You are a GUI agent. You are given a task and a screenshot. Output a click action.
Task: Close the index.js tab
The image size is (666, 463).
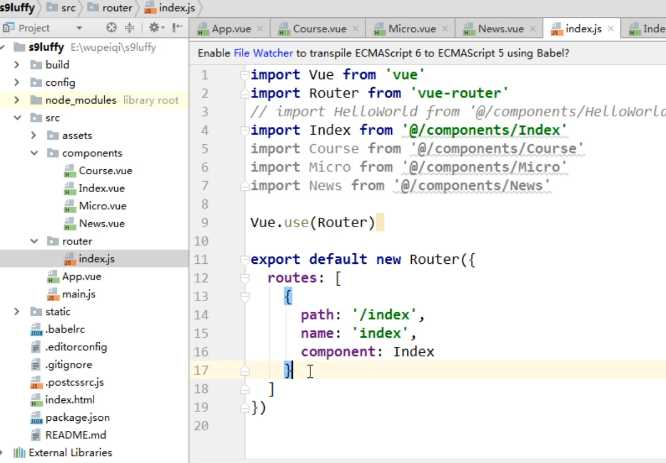pos(611,29)
